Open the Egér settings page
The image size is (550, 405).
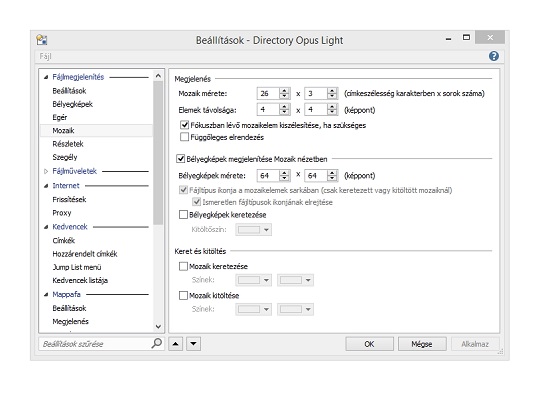60,117
